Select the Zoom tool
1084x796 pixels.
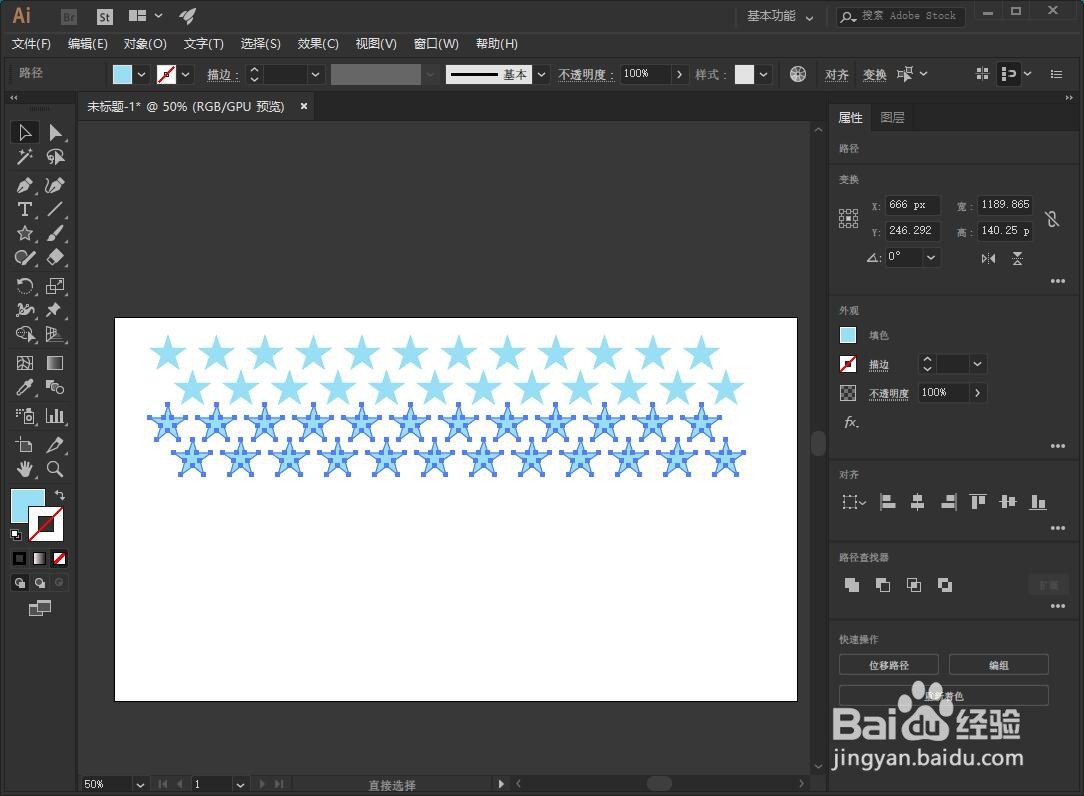point(55,470)
